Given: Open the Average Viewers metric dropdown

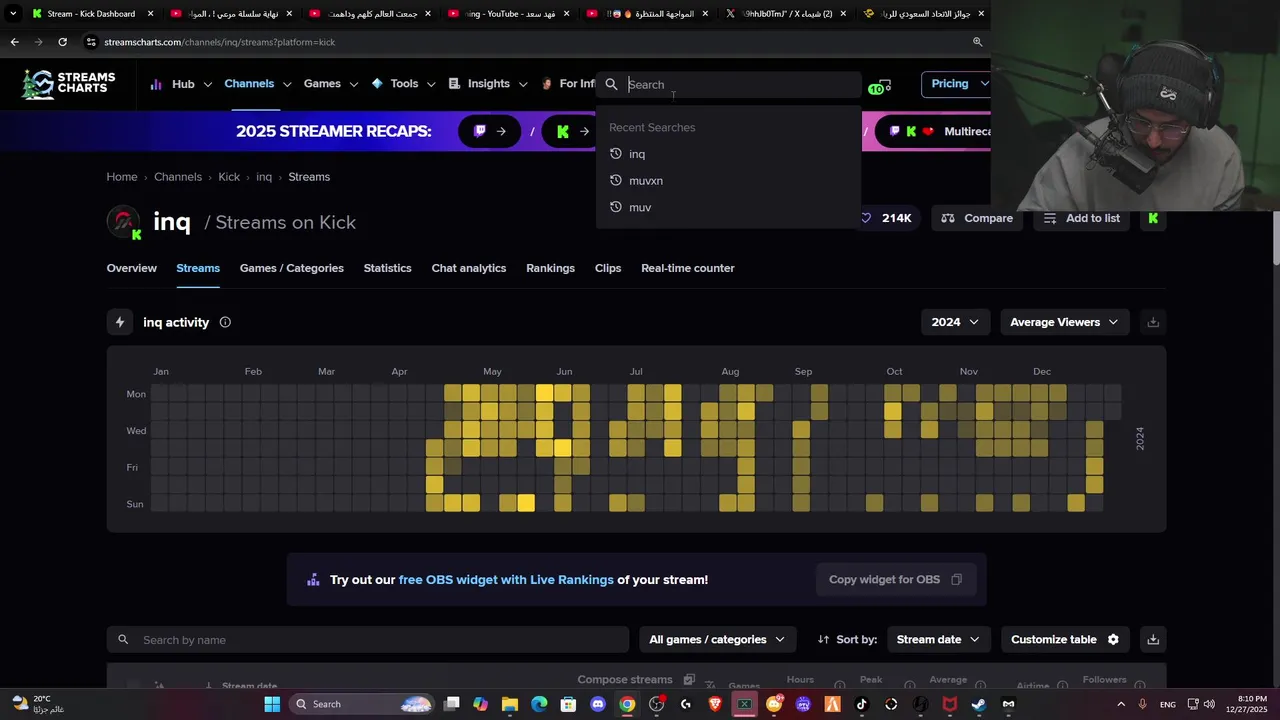Looking at the screenshot, I should click(x=1064, y=322).
